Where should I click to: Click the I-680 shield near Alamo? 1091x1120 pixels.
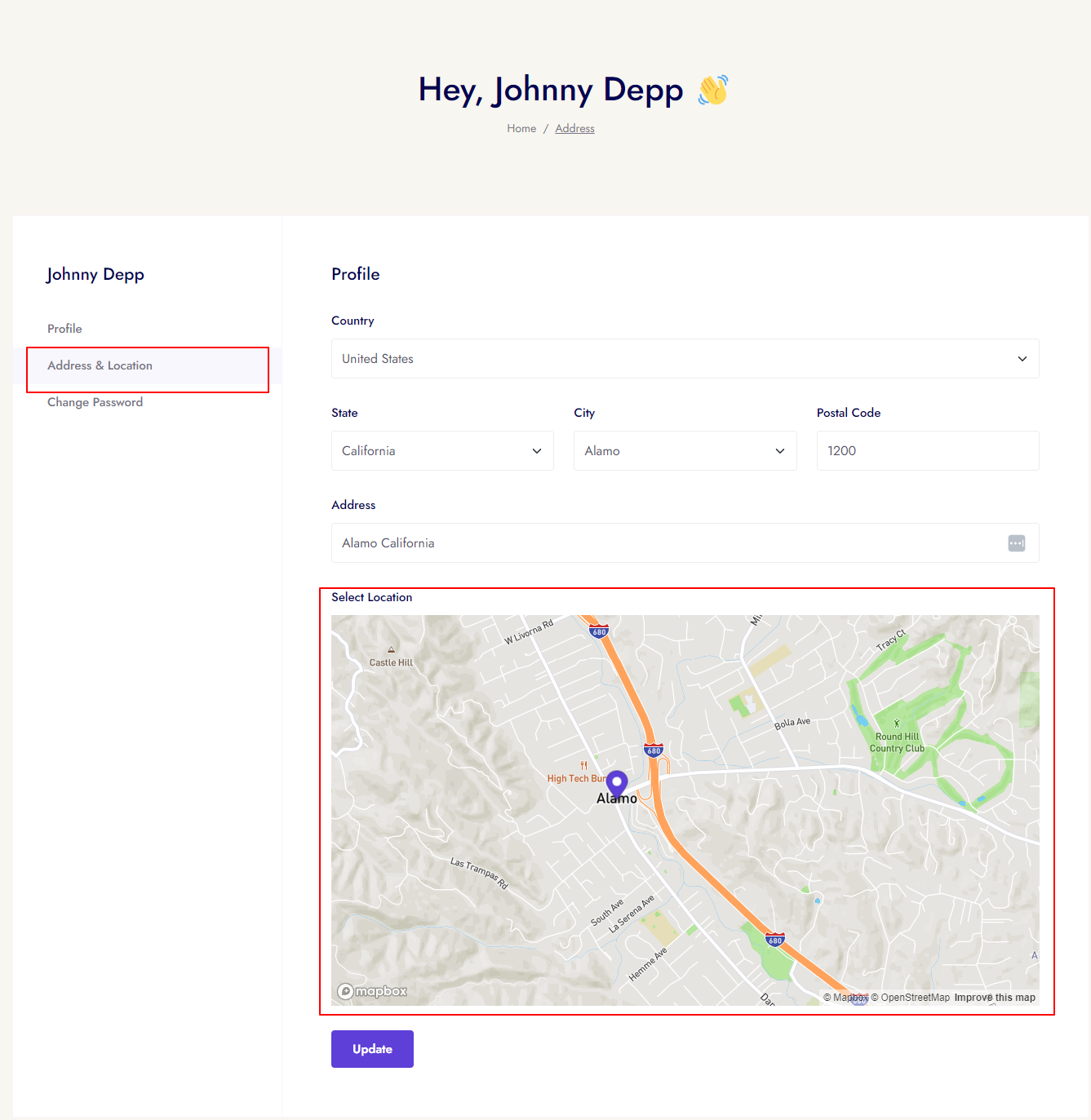pos(653,750)
